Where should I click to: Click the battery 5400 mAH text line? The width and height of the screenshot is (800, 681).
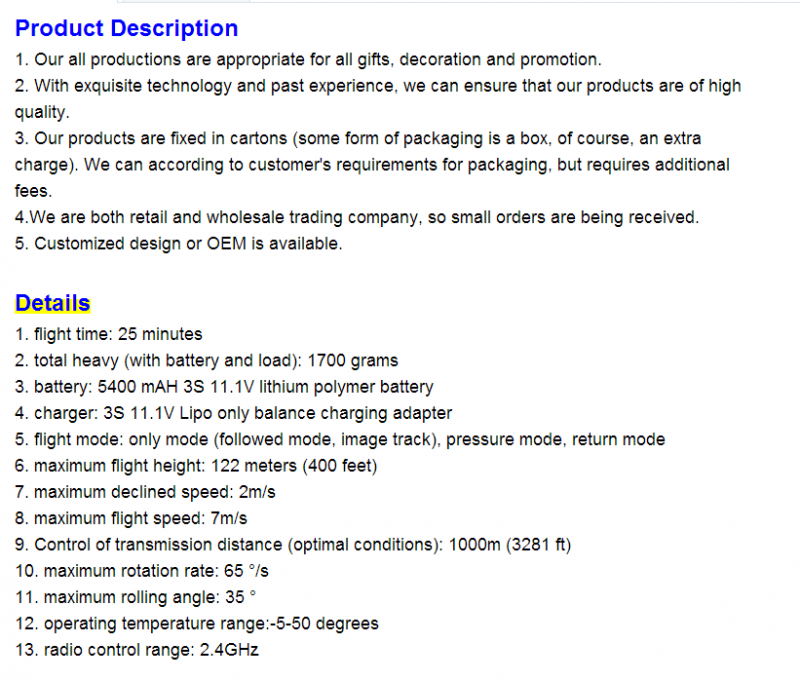[224, 387]
